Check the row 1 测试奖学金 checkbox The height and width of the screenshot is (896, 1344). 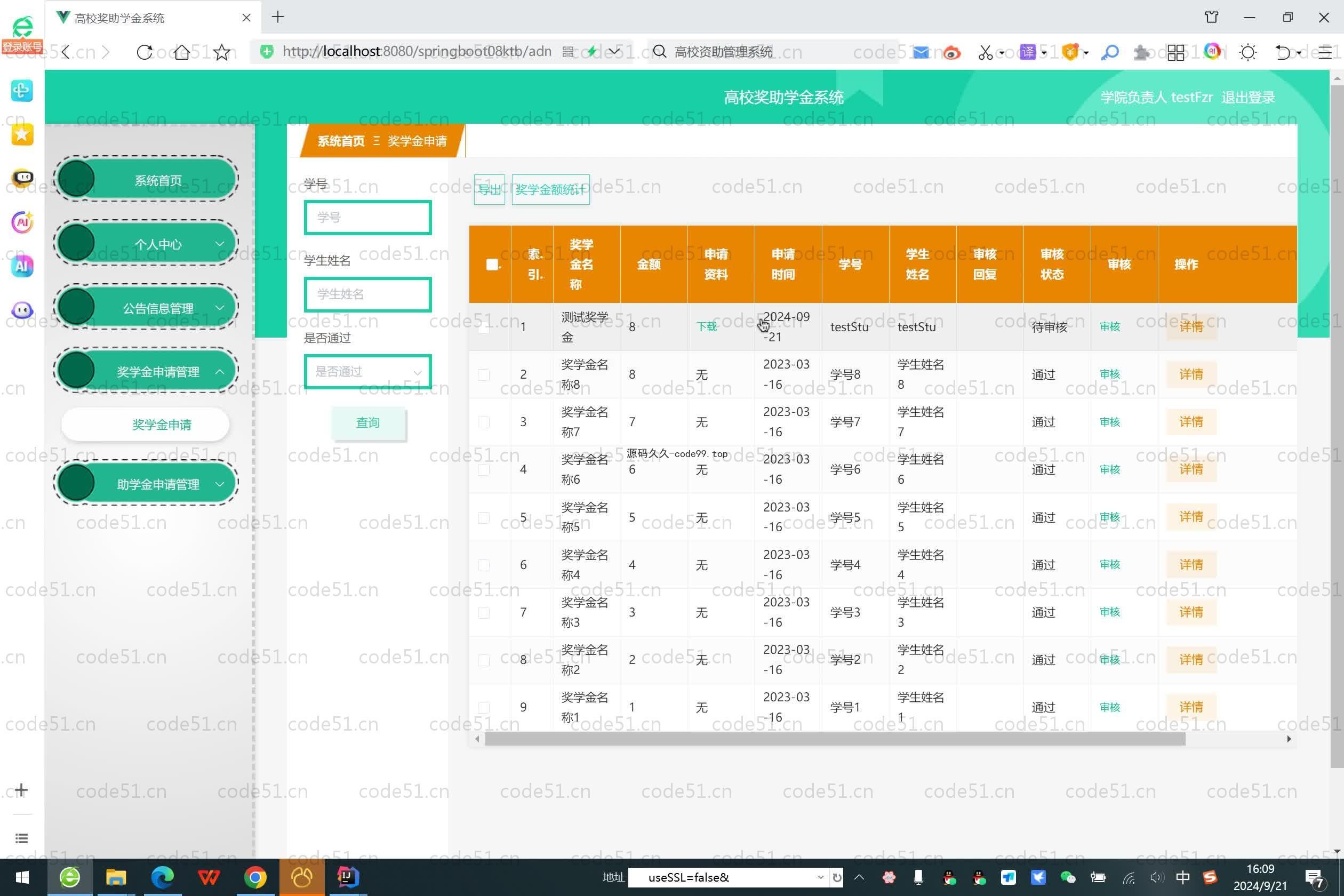tap(483, 327)
